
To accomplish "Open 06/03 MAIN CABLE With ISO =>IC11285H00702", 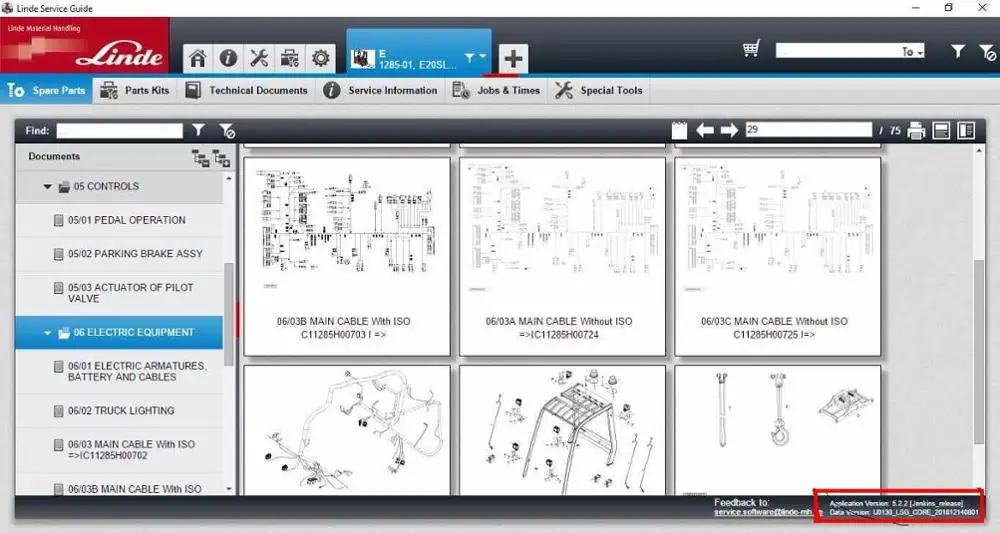I will [x=119, y=450].
